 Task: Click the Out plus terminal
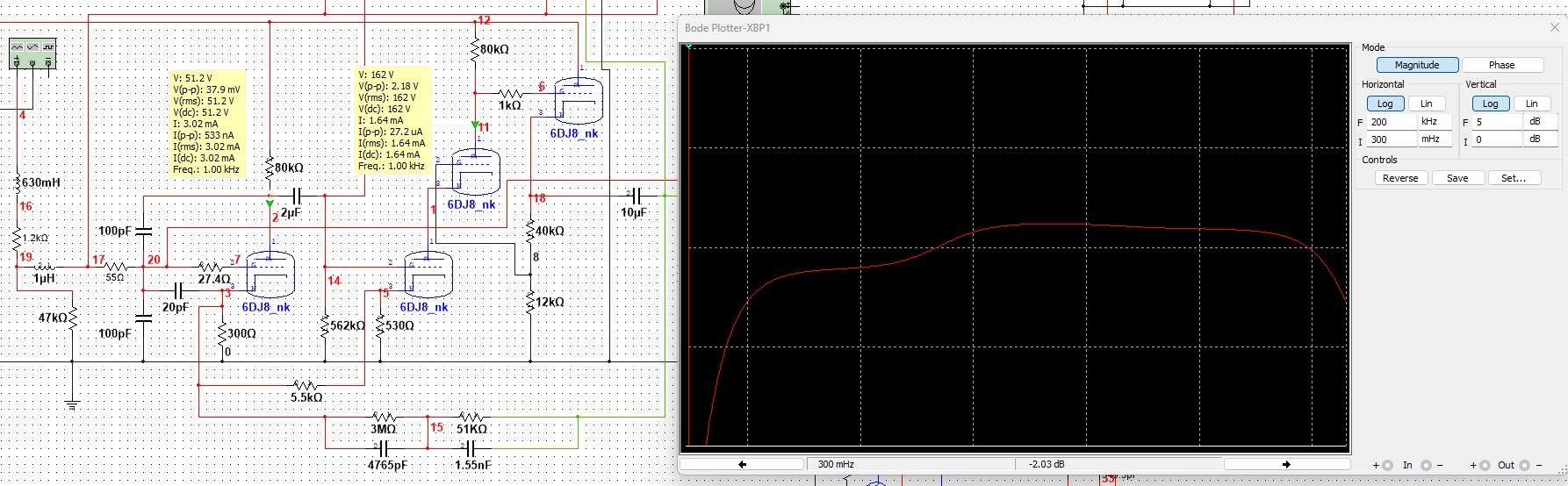tap(1485, 465)
